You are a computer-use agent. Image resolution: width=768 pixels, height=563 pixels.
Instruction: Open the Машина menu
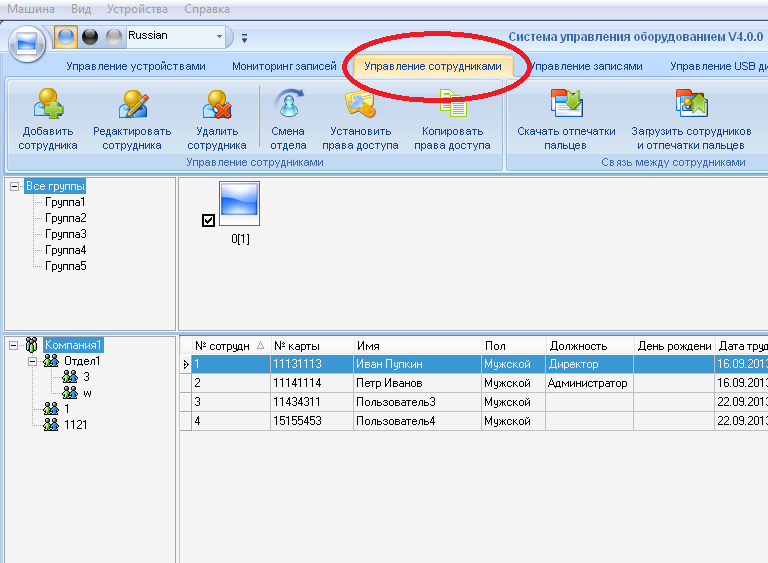[31, 9]
